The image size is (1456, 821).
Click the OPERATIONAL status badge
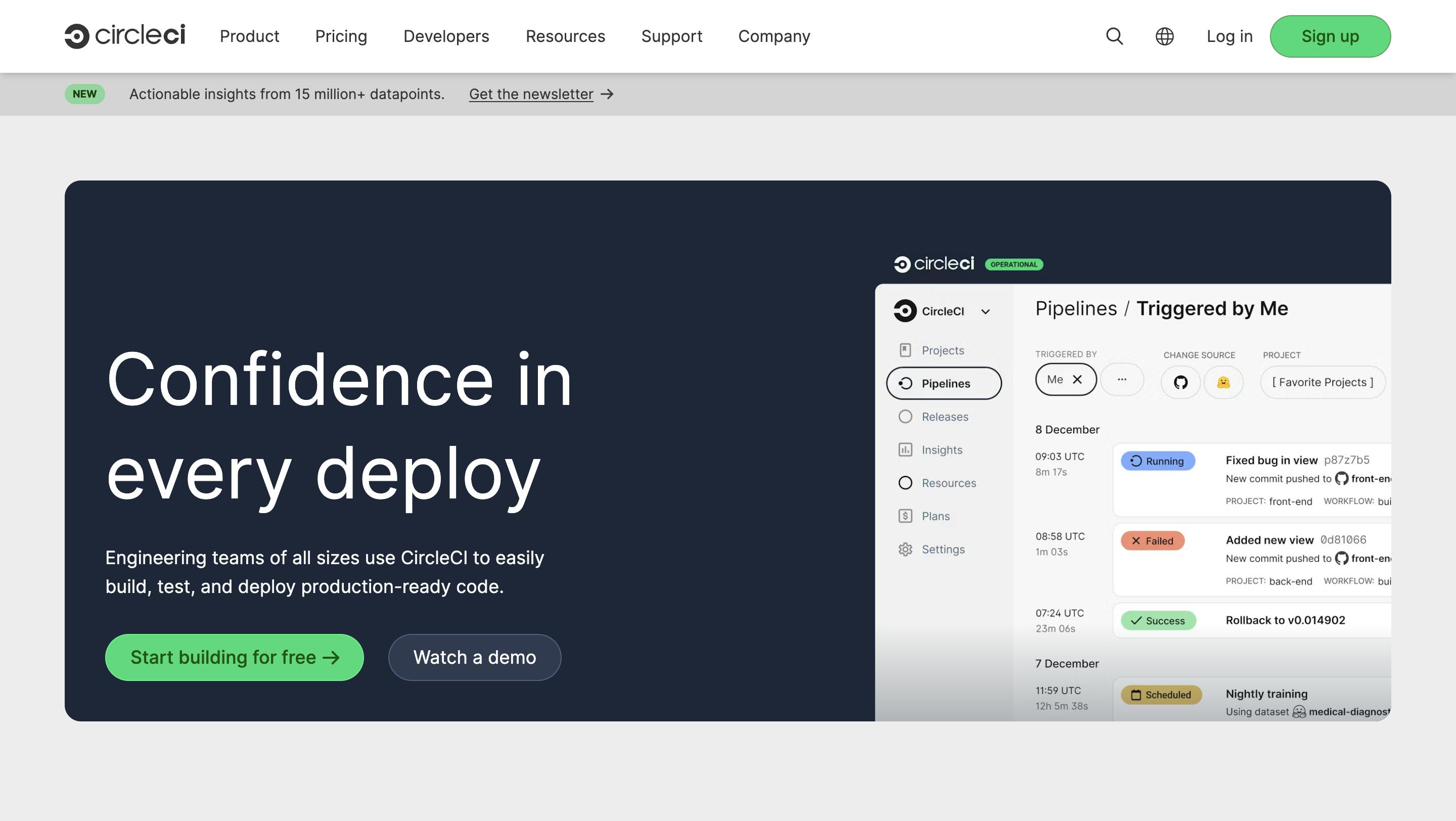pos(1014,264)
